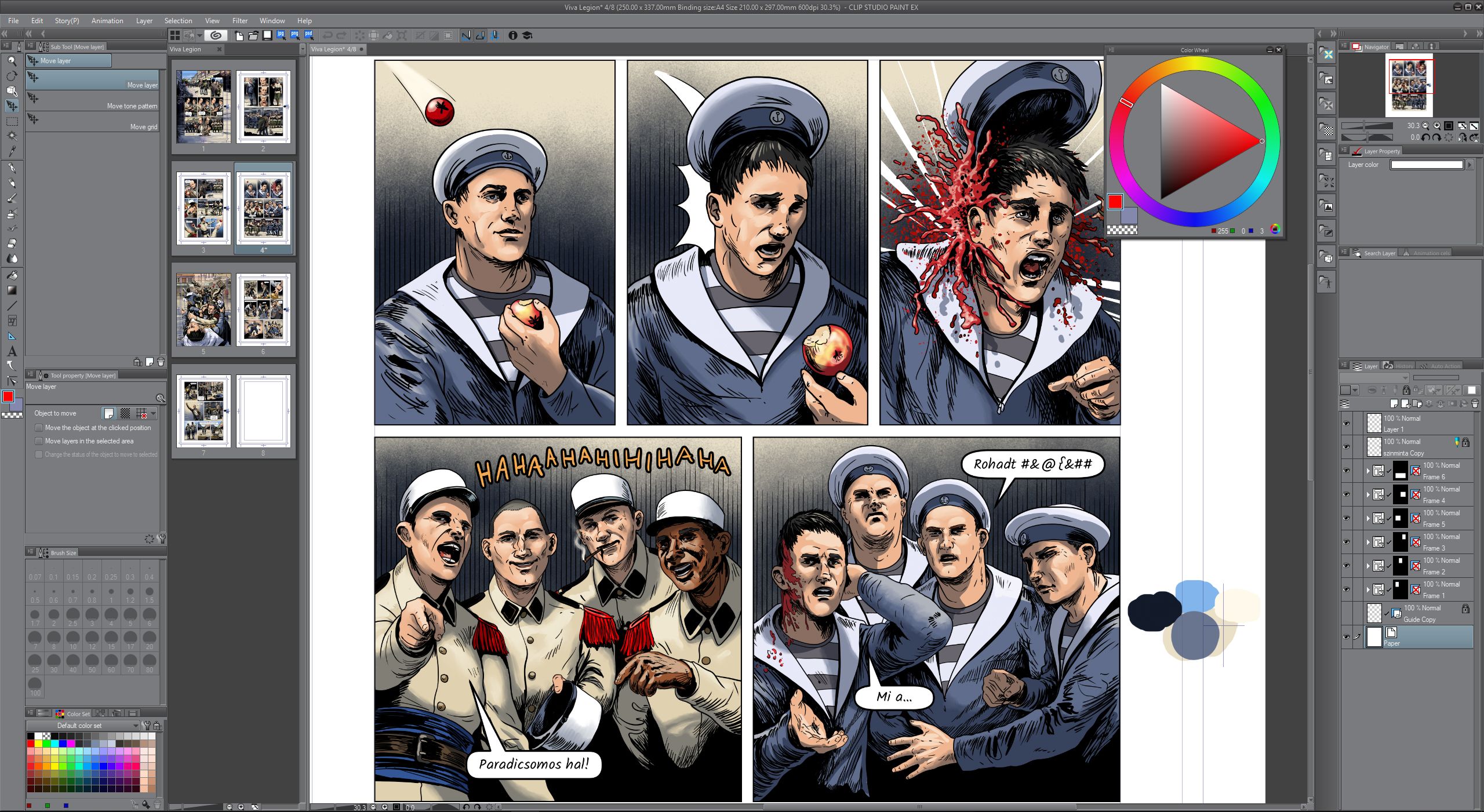Click the Save toolbar icon
This screenshot has height=812, width=1484.
267,35
